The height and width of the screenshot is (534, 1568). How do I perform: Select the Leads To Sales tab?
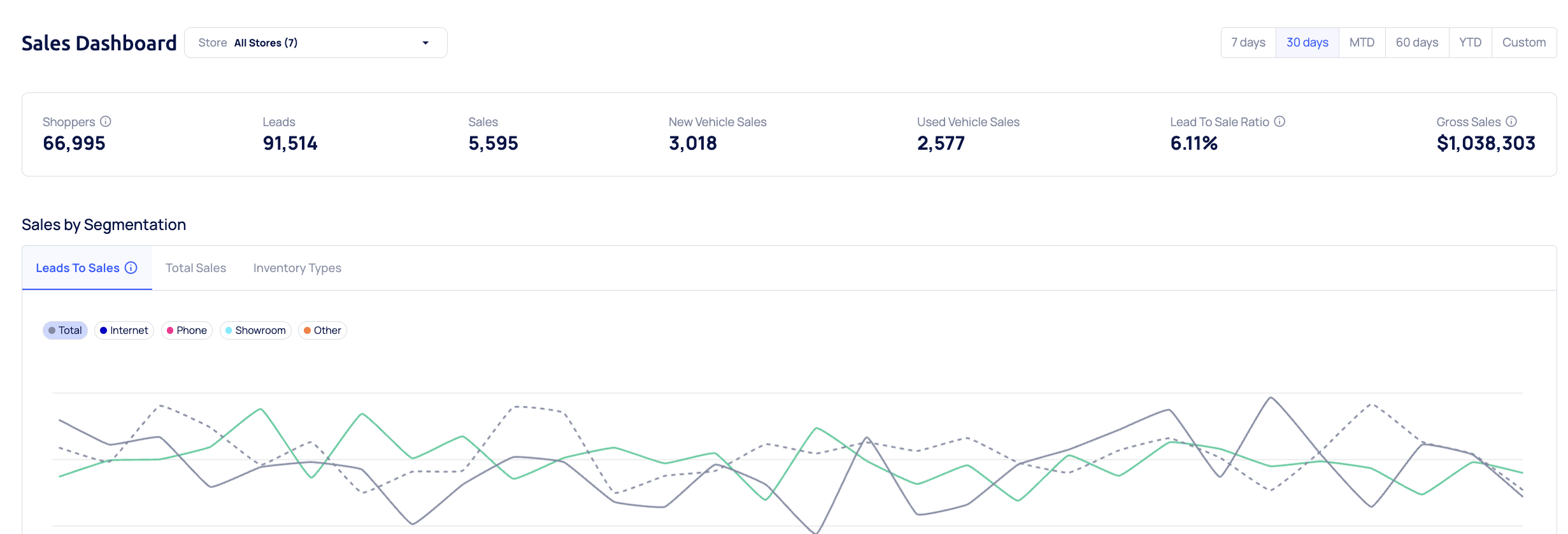77,268
